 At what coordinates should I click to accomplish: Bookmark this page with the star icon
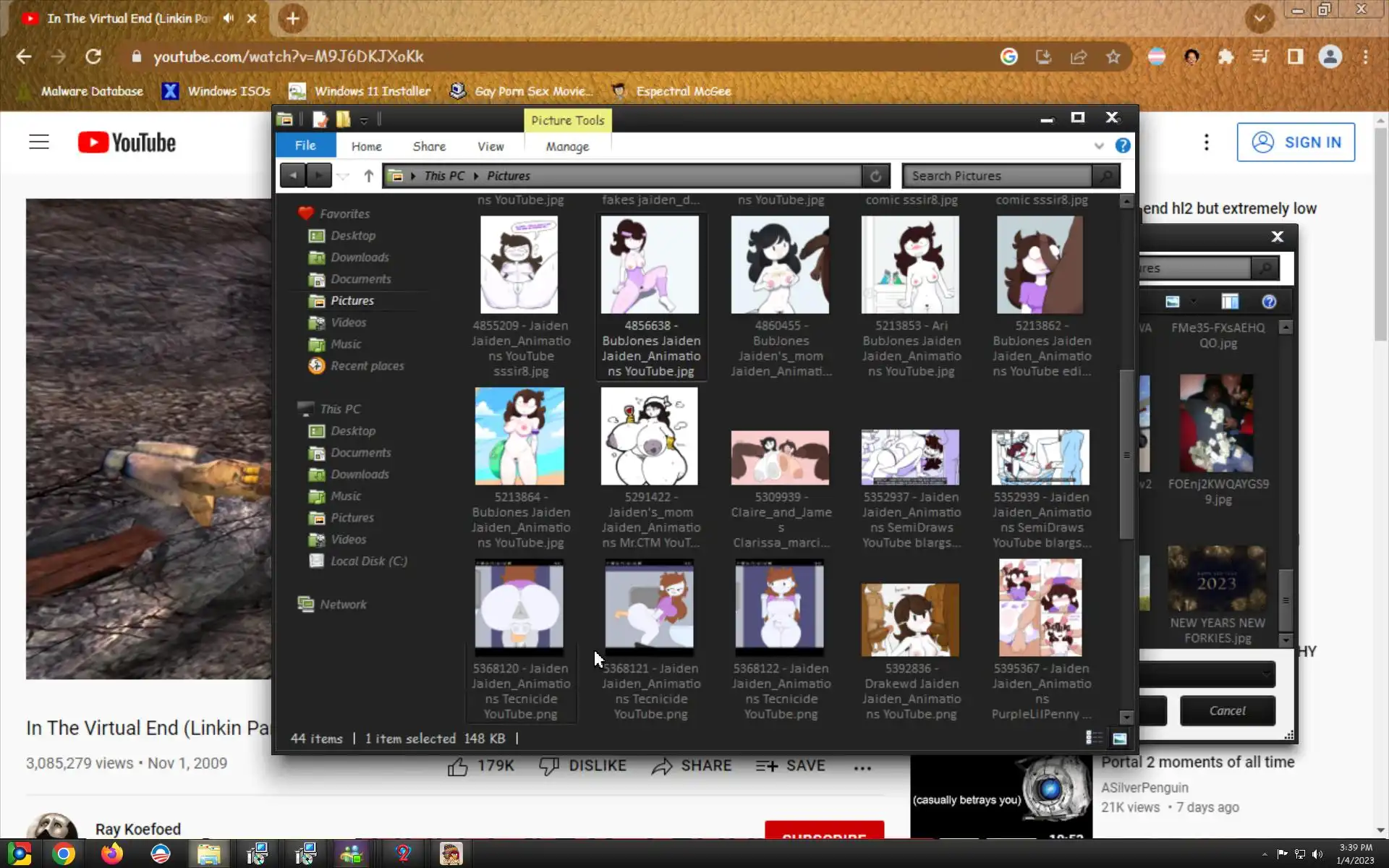click(1113, 57)
